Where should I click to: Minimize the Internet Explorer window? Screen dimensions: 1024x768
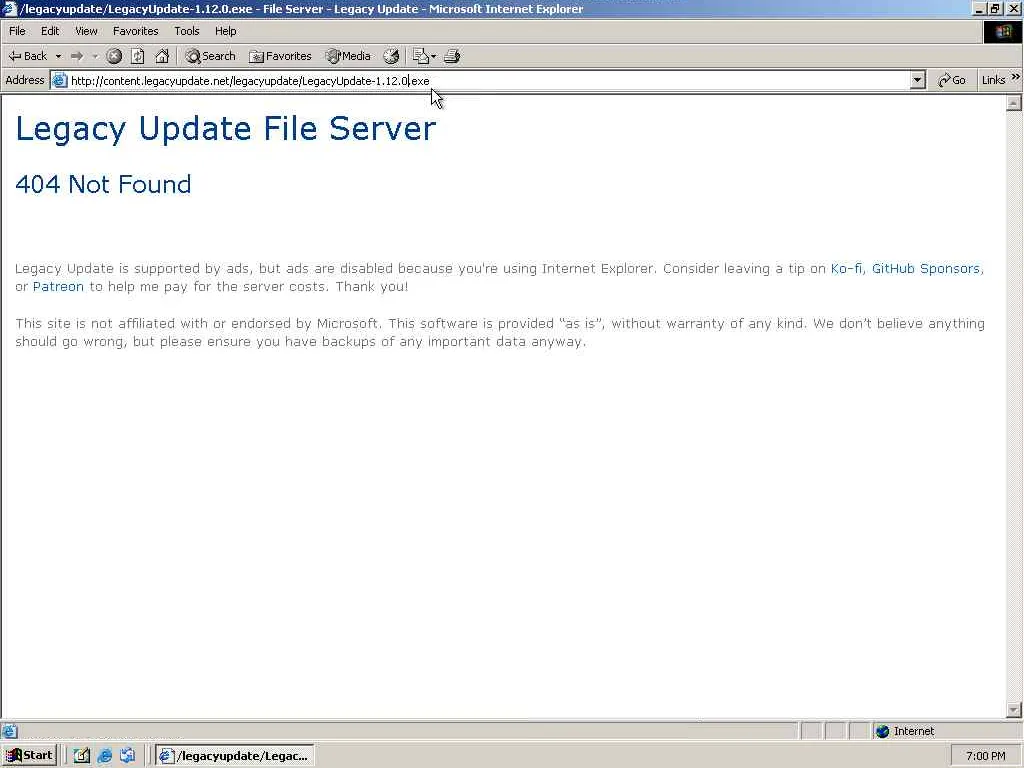[979, 8]
